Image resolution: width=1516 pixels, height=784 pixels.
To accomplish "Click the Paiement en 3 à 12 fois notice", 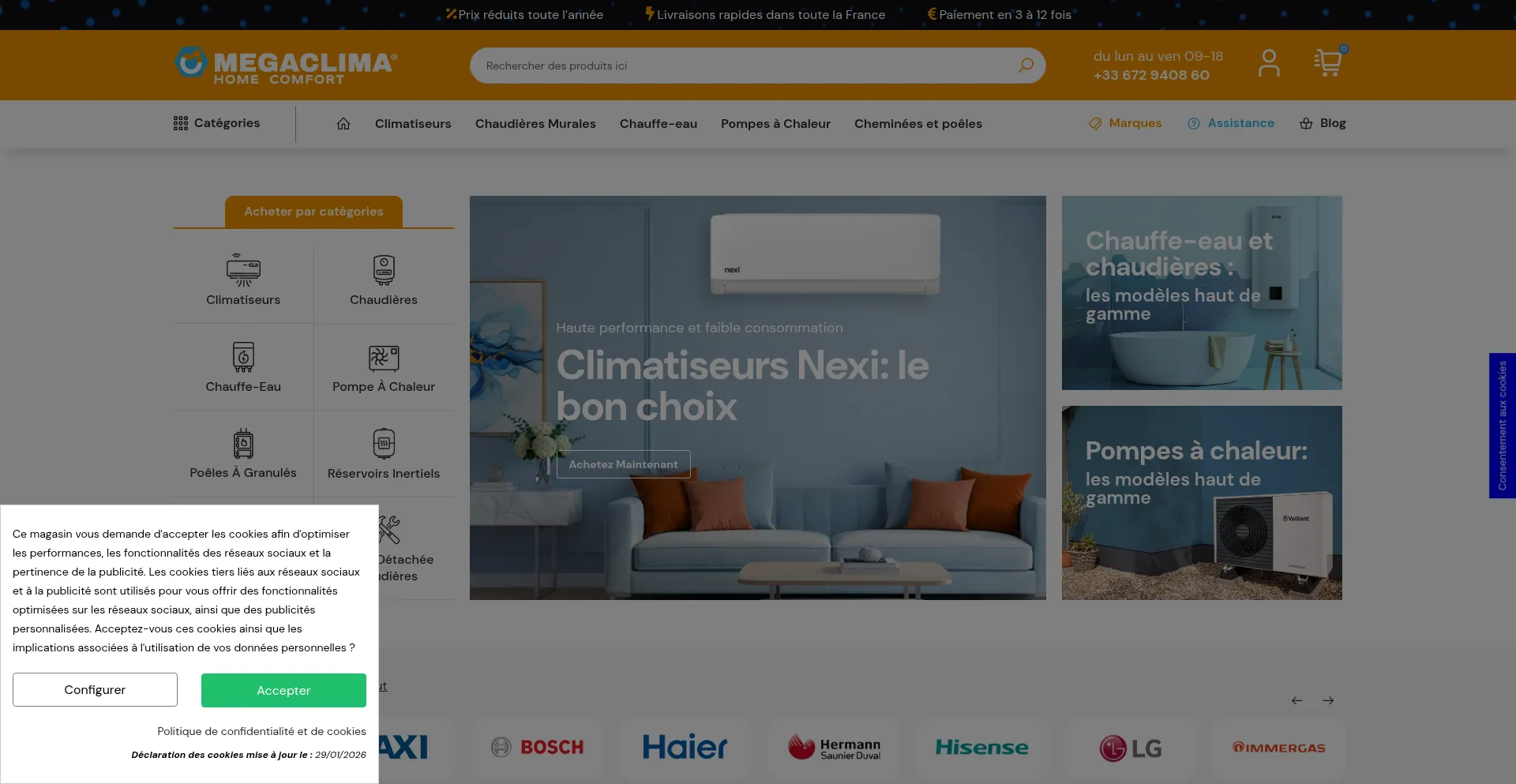I will coord(1000,14).
